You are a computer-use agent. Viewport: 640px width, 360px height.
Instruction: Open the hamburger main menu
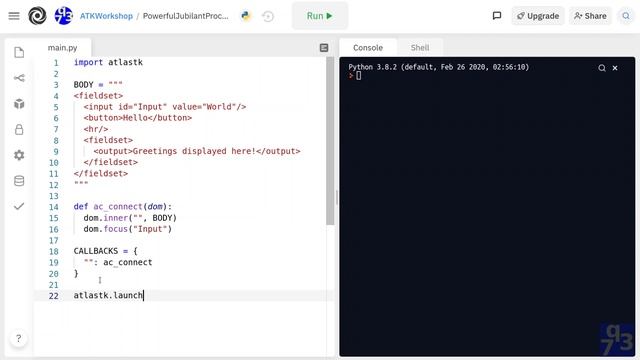point(14,16)
